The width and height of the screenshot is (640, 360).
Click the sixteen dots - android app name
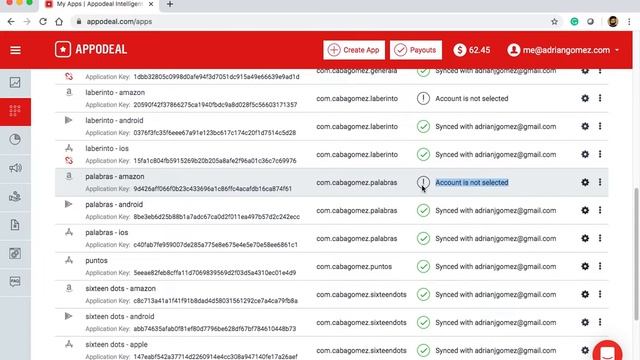pos(120,316)
